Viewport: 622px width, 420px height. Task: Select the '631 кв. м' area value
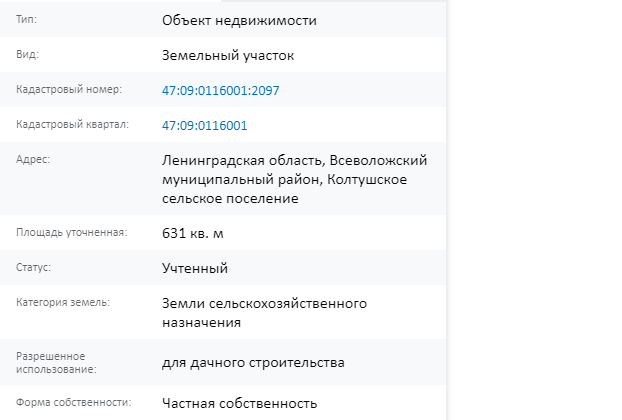coord(193,233)
